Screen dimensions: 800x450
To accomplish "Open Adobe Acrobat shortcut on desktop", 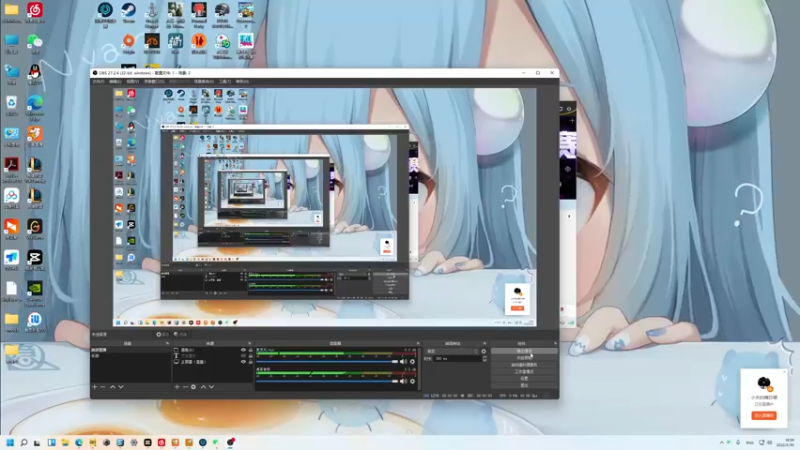I will [11, 165].
